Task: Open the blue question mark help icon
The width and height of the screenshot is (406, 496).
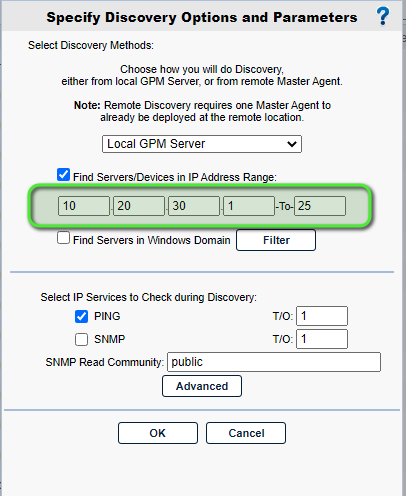Action: tap(383, 16)
